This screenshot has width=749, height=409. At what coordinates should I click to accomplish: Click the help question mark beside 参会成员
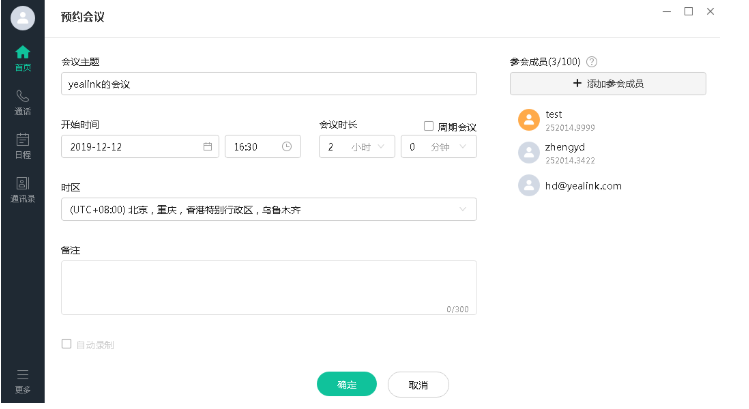tap(592, 62)
